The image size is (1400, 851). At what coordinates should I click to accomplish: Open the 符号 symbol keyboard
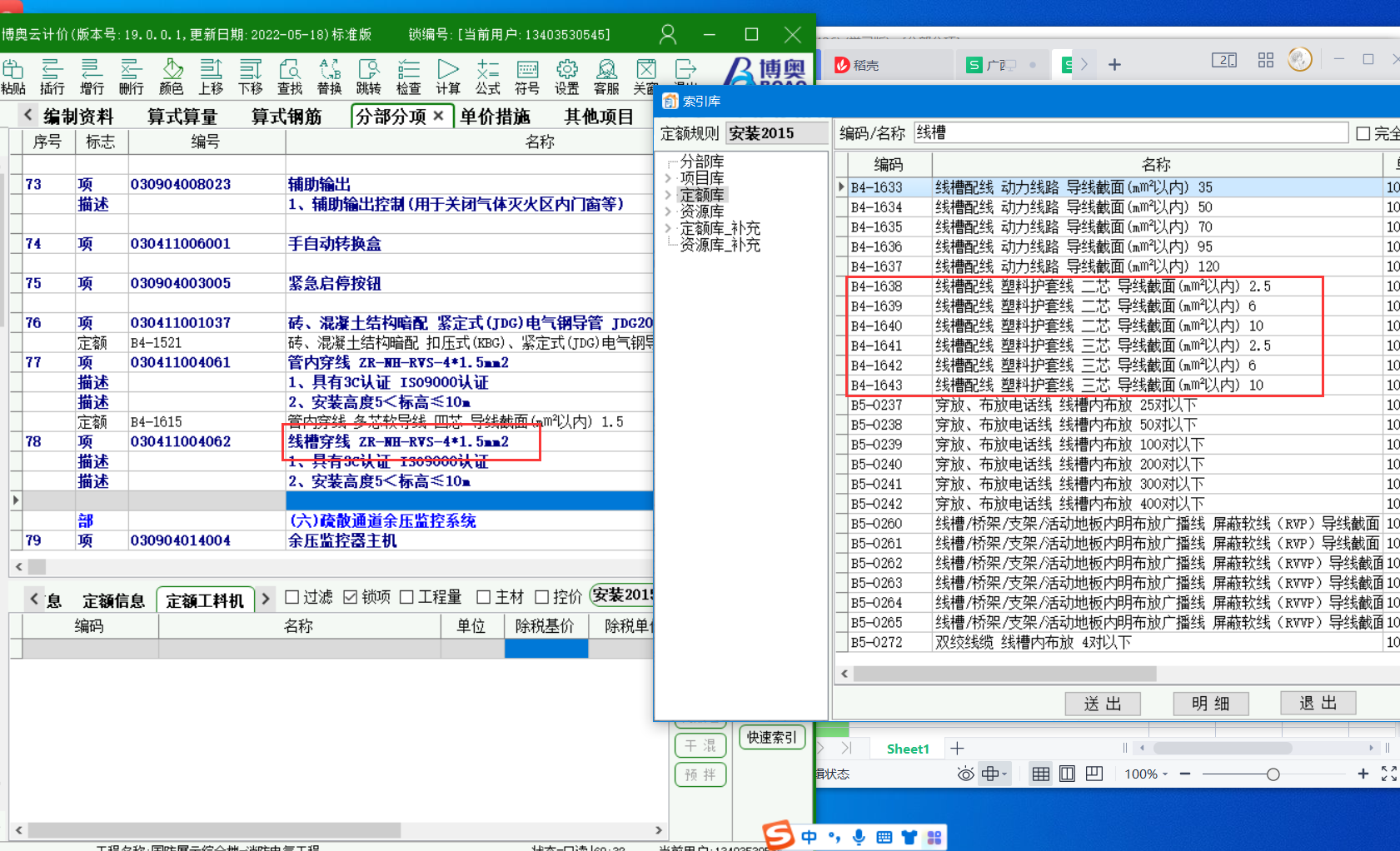pyautogui.click(x=527, y=77)
